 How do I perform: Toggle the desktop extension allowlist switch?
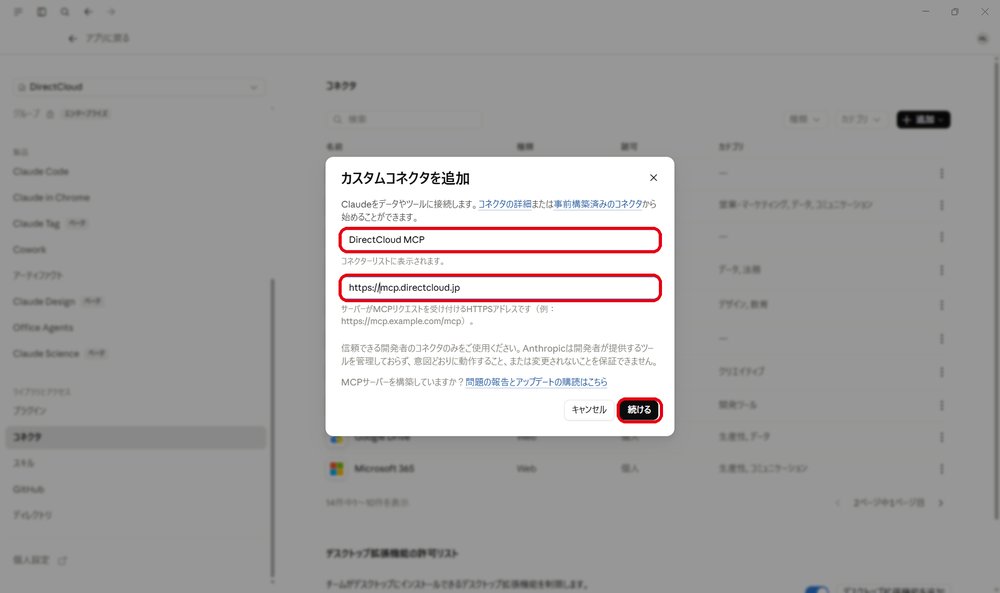[x=817, y=589]
